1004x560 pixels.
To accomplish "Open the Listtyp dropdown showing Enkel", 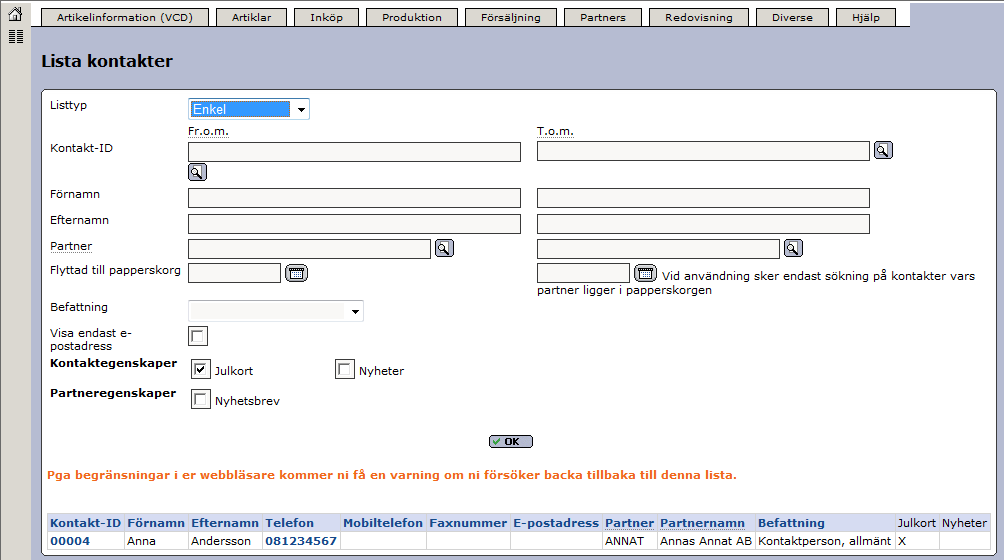I will (249, 109).
